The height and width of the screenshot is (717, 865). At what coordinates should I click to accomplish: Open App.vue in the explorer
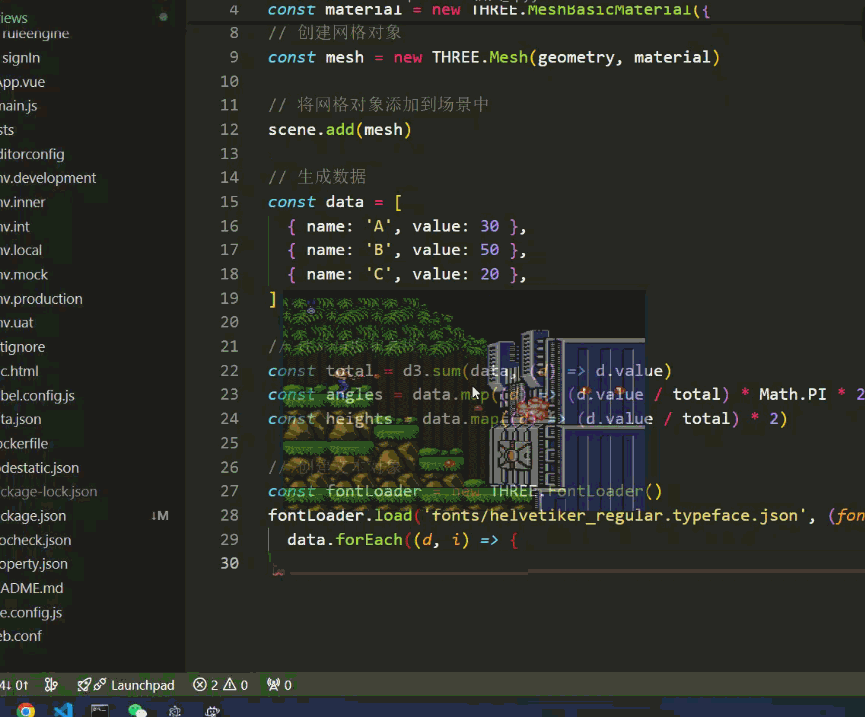click(22, 82)
